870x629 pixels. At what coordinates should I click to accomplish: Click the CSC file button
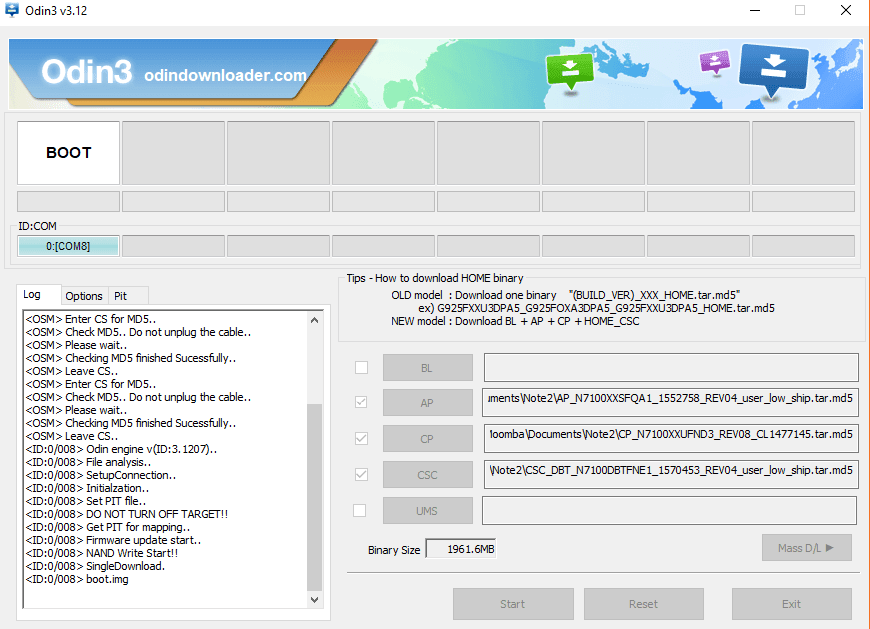pyautogui.click(x=427, y=475)
